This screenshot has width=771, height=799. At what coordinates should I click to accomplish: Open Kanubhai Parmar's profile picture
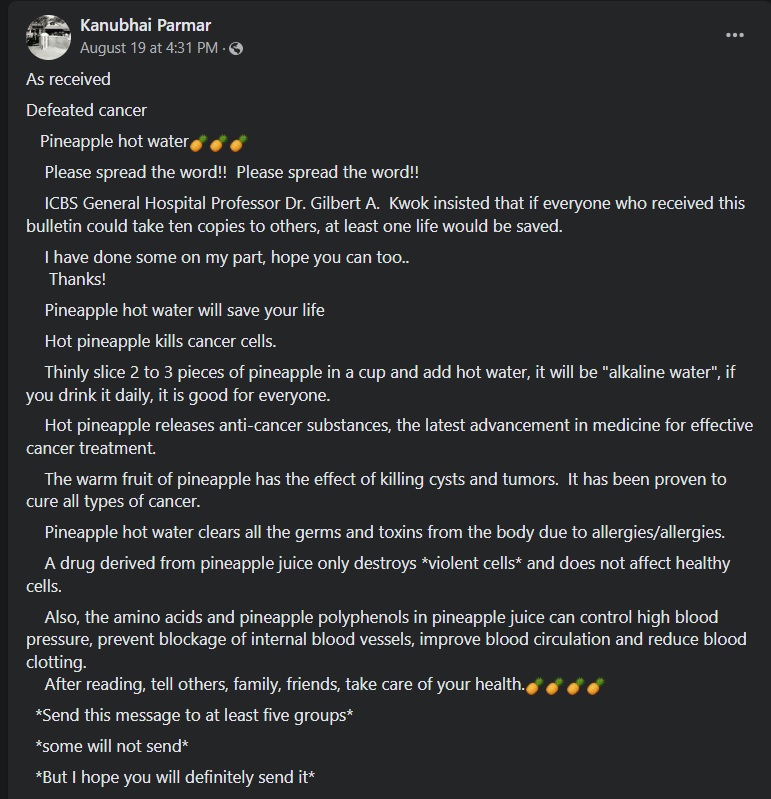(46, 36)
